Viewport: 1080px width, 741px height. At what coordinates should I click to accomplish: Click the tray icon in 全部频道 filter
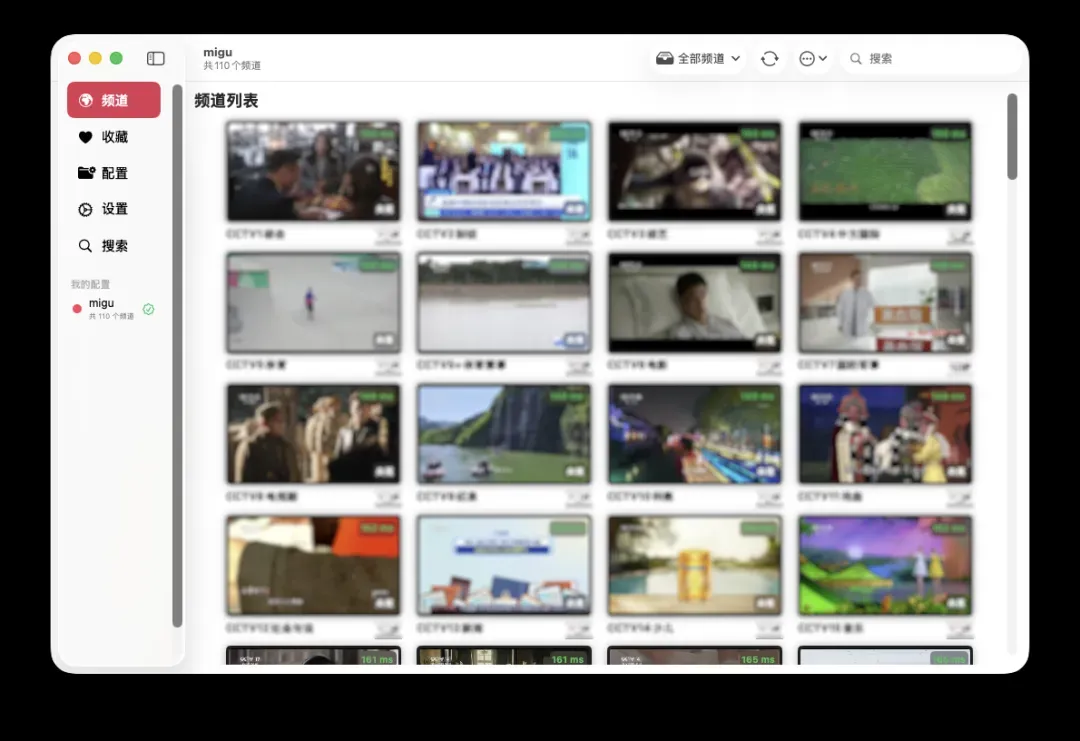click(x=664, y=59)
